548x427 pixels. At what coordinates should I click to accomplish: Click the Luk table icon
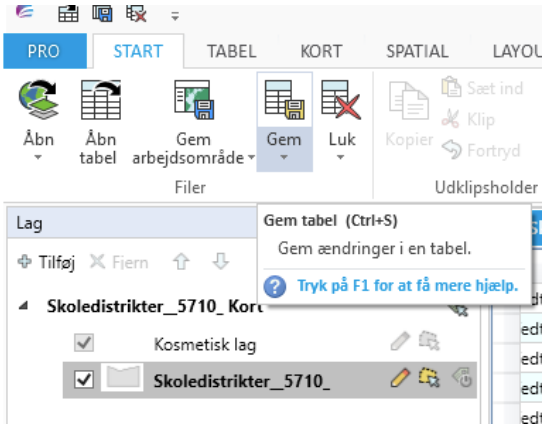[x=341, y=100]
